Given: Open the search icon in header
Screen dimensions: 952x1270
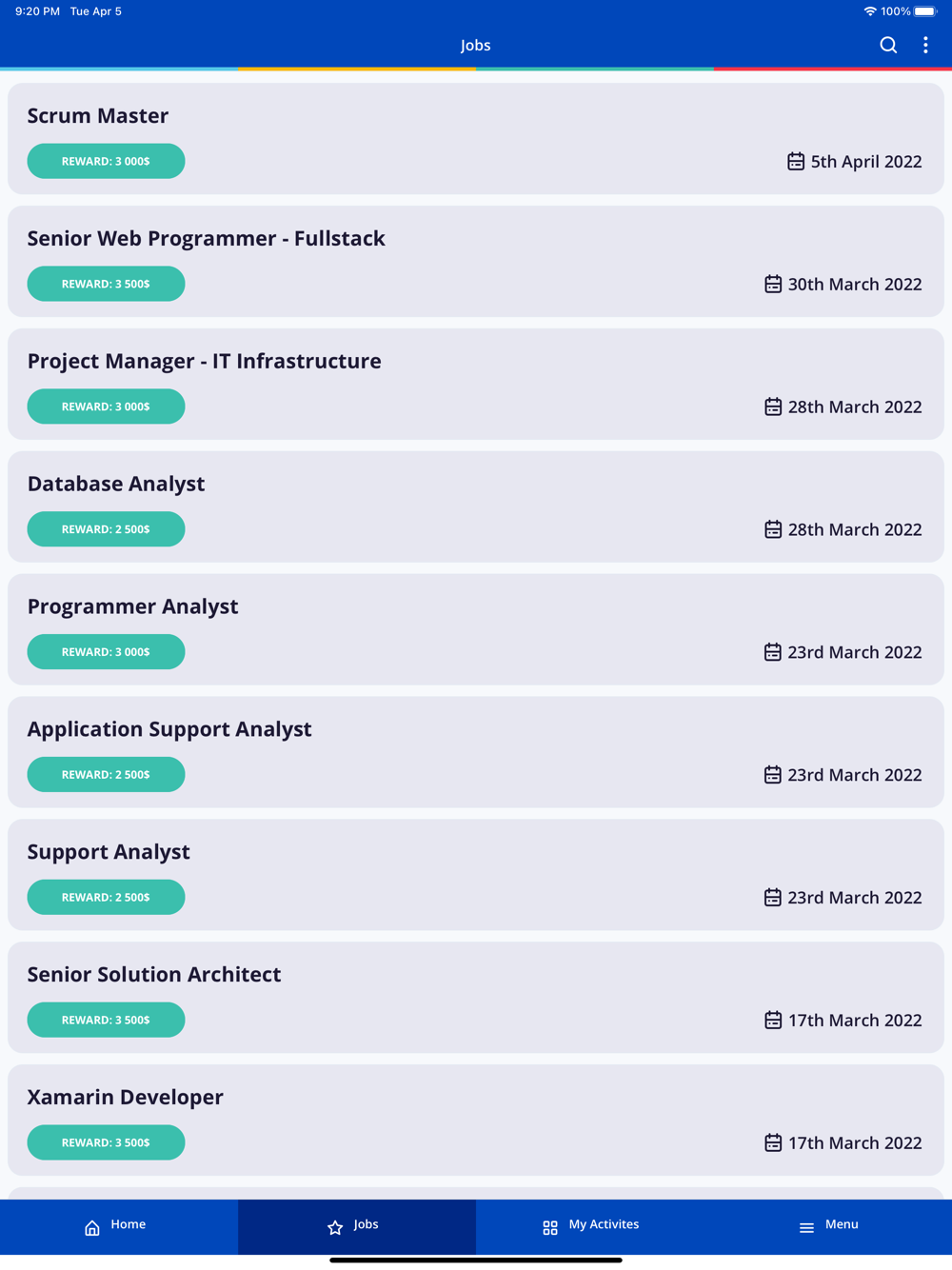Looking at the screenshot, I should pos(888,45).
